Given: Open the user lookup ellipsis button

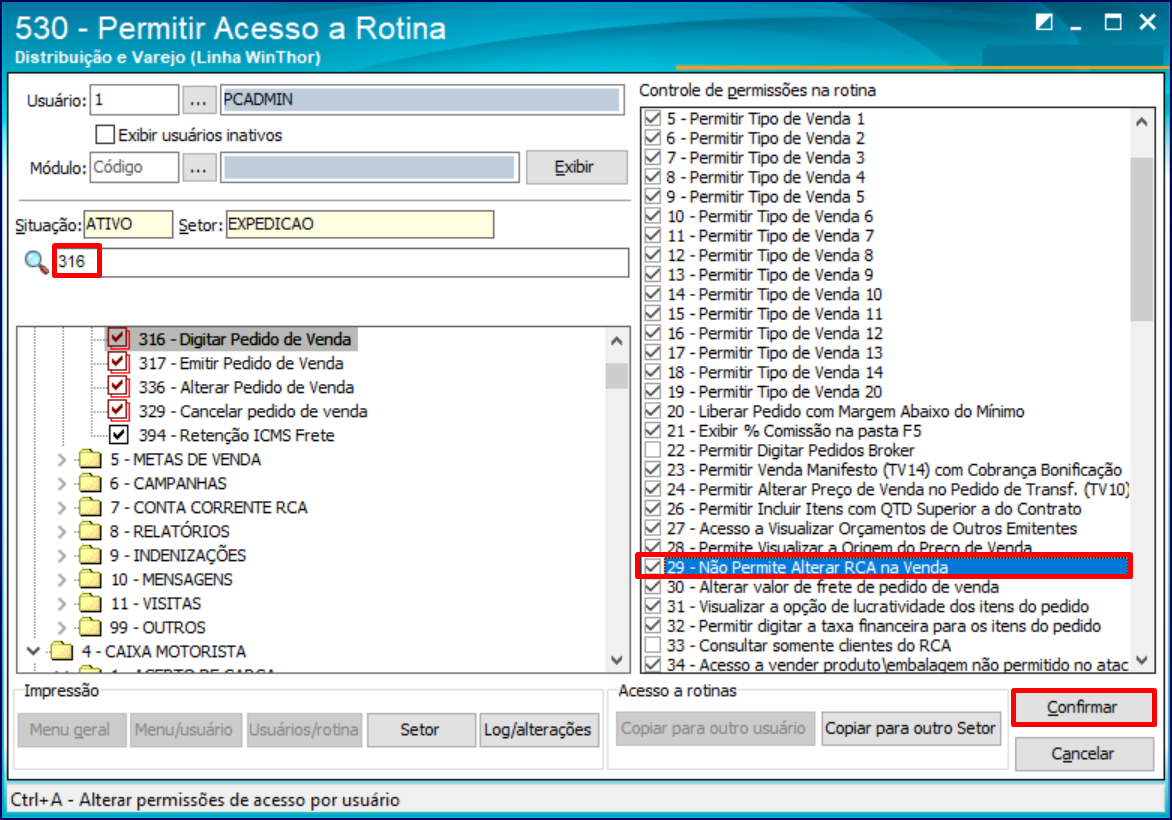Looking at the screenshot, I should (x=198, y=100).
